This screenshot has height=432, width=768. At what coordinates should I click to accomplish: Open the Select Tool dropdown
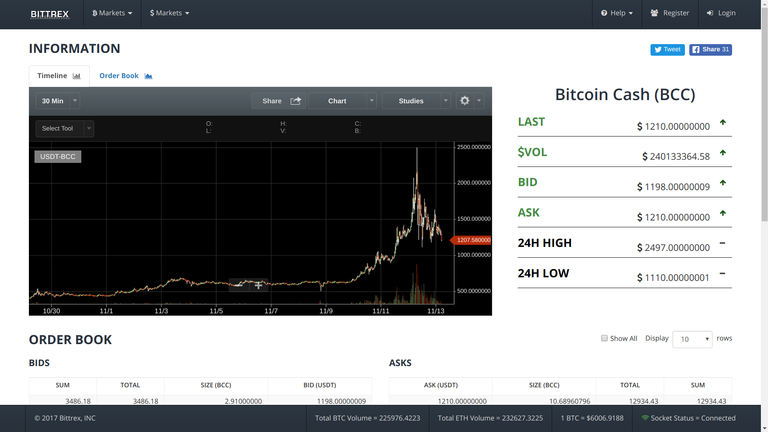(x=64, y=129)
